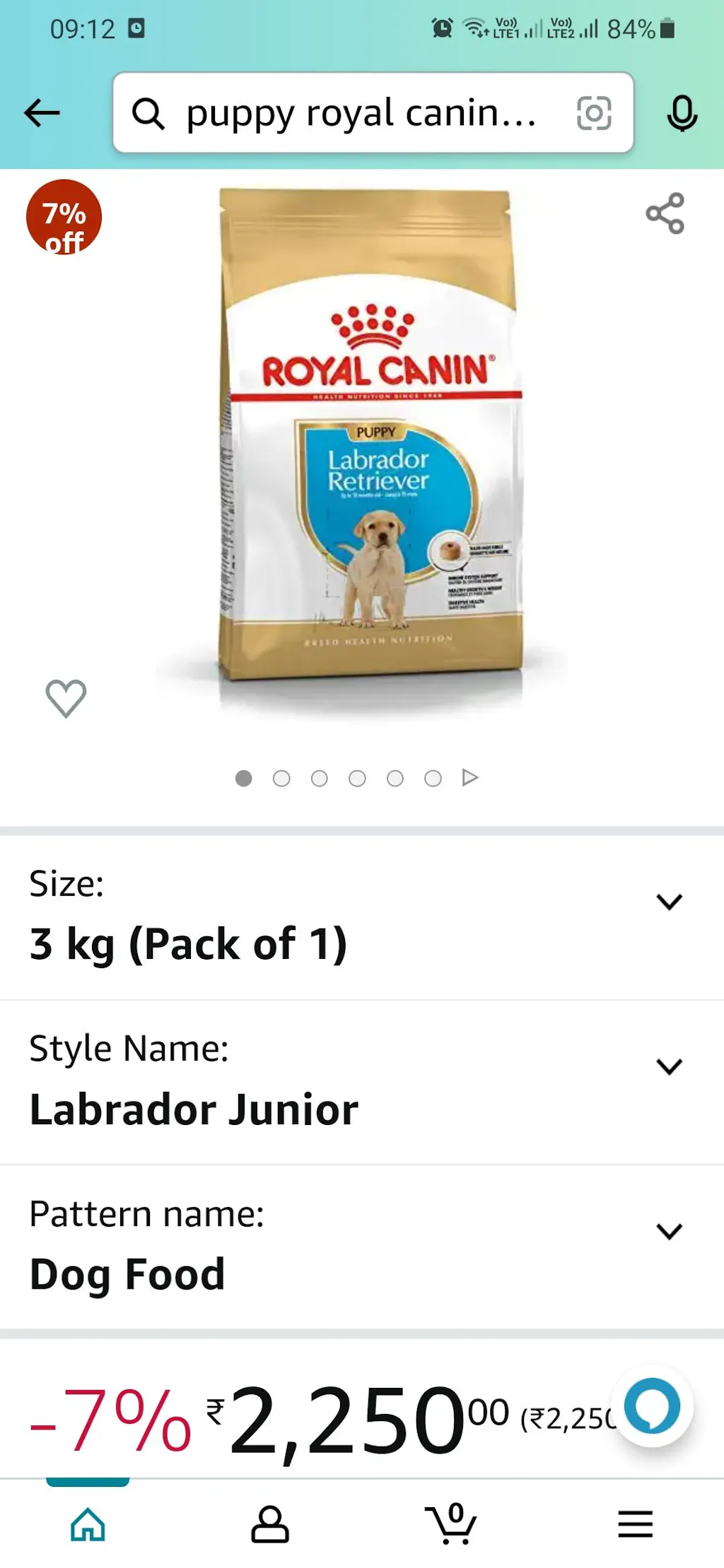Expand the Pattern name Dog Food dropdown
The image size is (724, 1568).
[x=362, y=1247]
